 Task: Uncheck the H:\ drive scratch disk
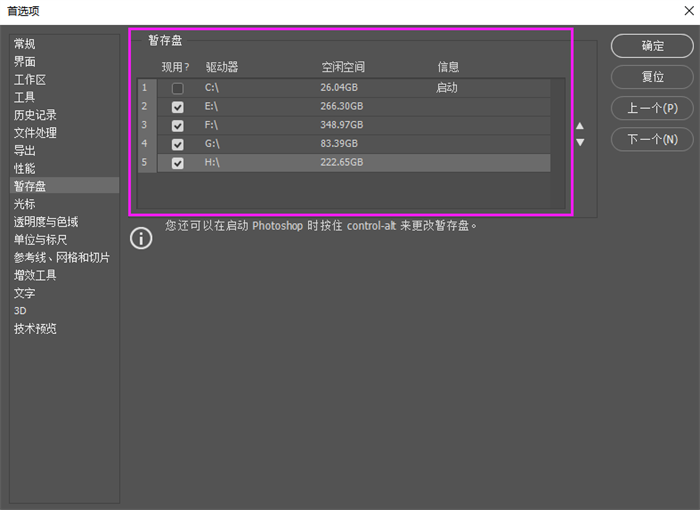(178, 163)
